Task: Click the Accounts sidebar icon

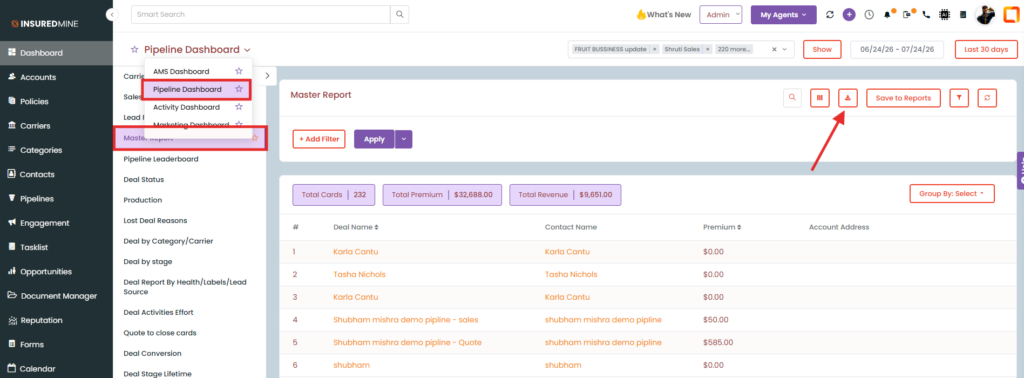Action: click(x=12, y=77)
